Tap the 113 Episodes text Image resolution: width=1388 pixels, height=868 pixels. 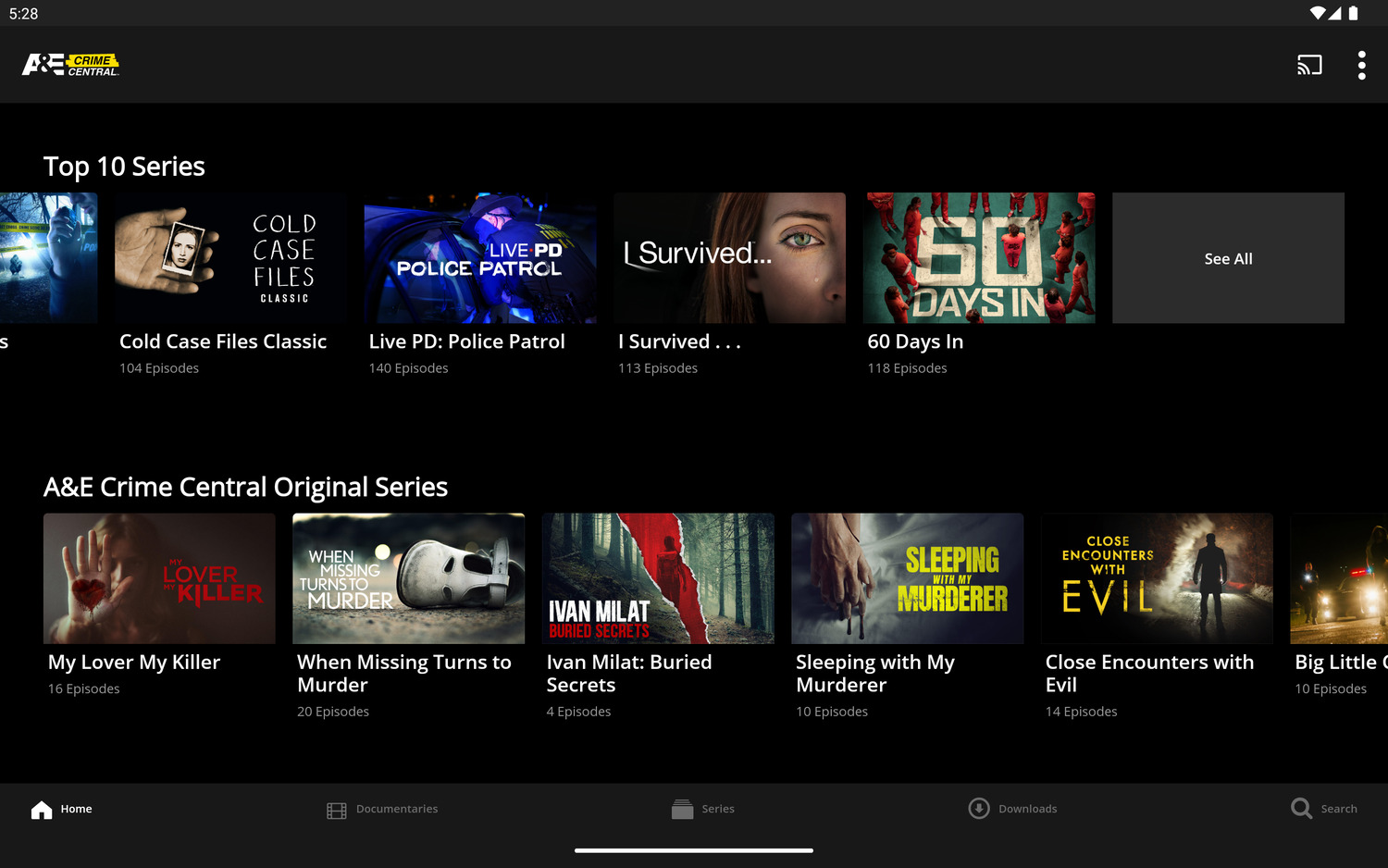[658, 368]
